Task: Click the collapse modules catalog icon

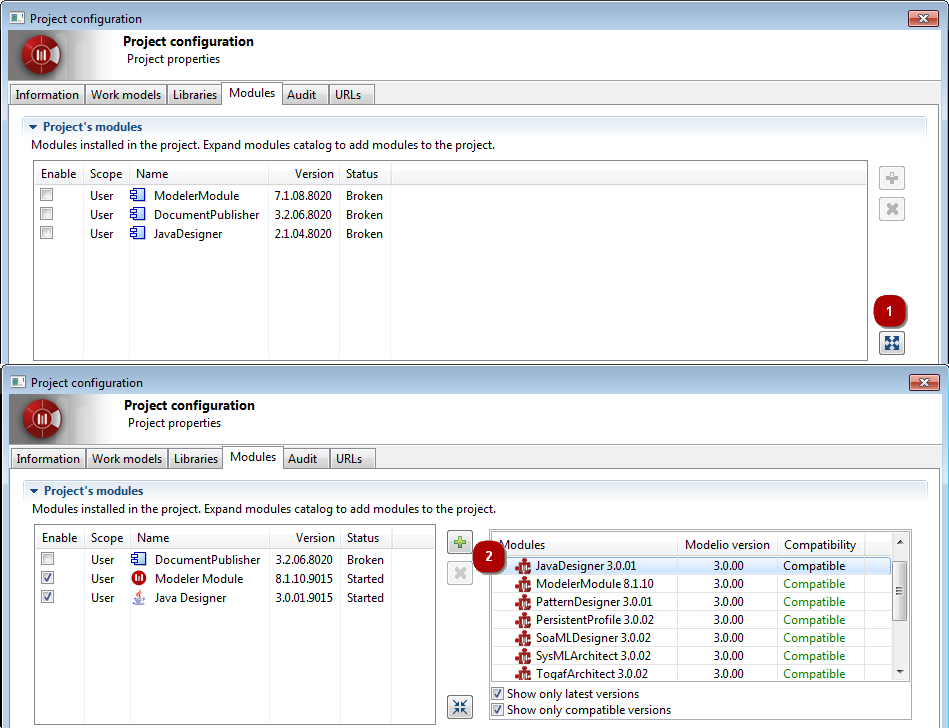Action: 459,707
